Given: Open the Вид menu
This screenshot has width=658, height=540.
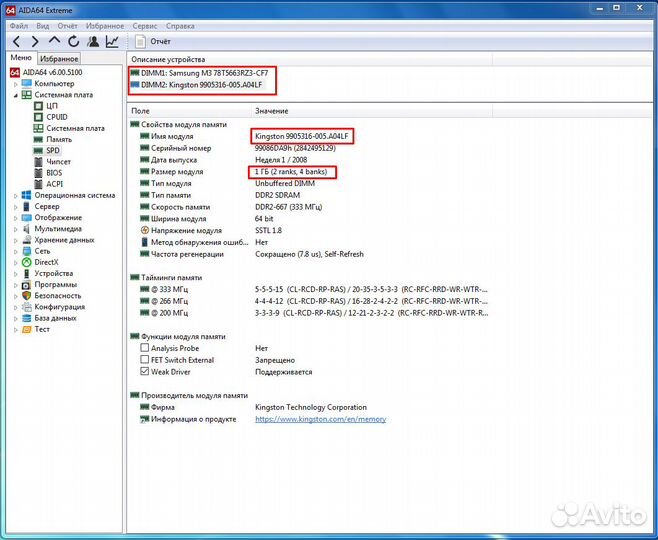Looking at the screenshot, I should (x=43, y=26).
